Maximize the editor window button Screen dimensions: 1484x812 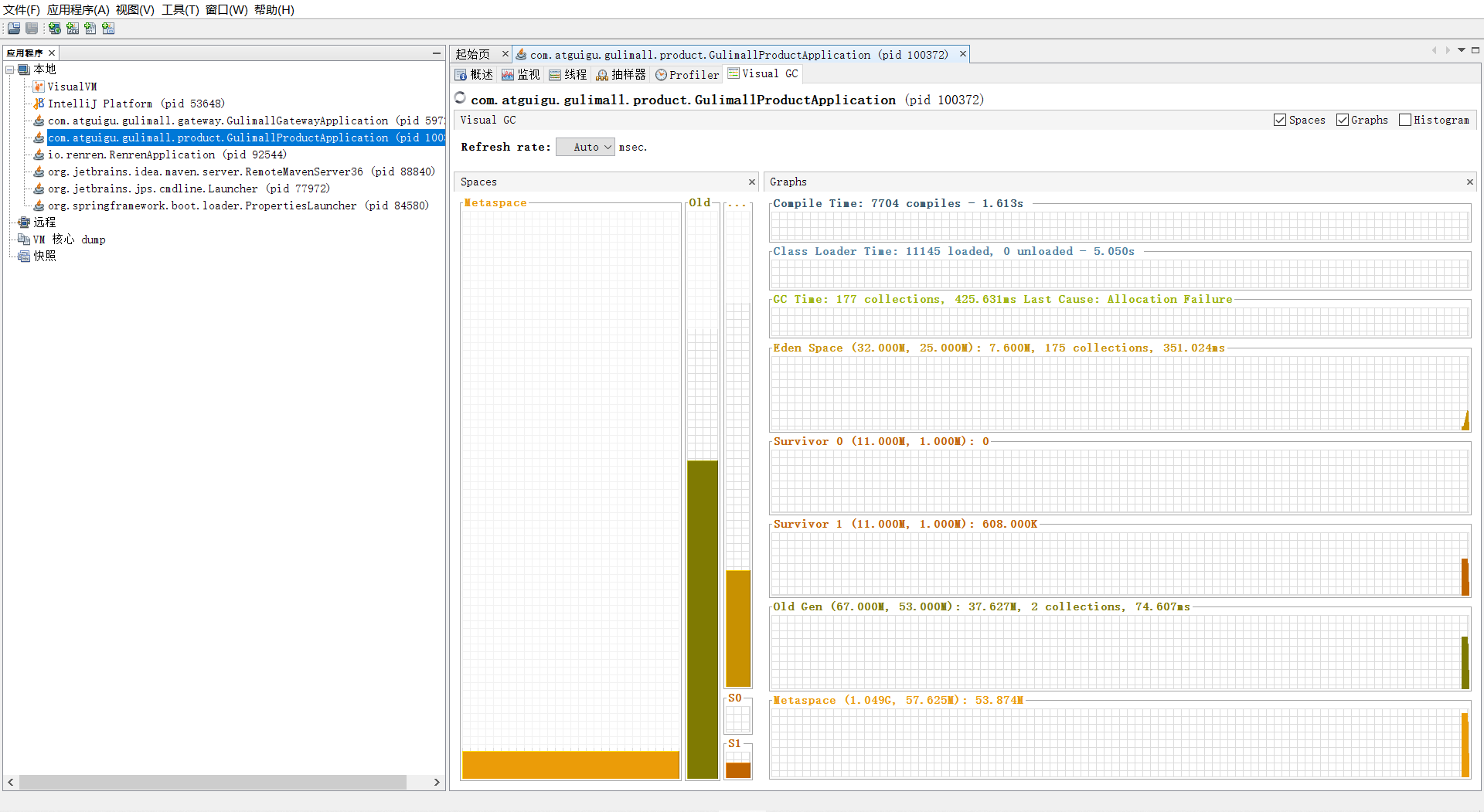1475,50
